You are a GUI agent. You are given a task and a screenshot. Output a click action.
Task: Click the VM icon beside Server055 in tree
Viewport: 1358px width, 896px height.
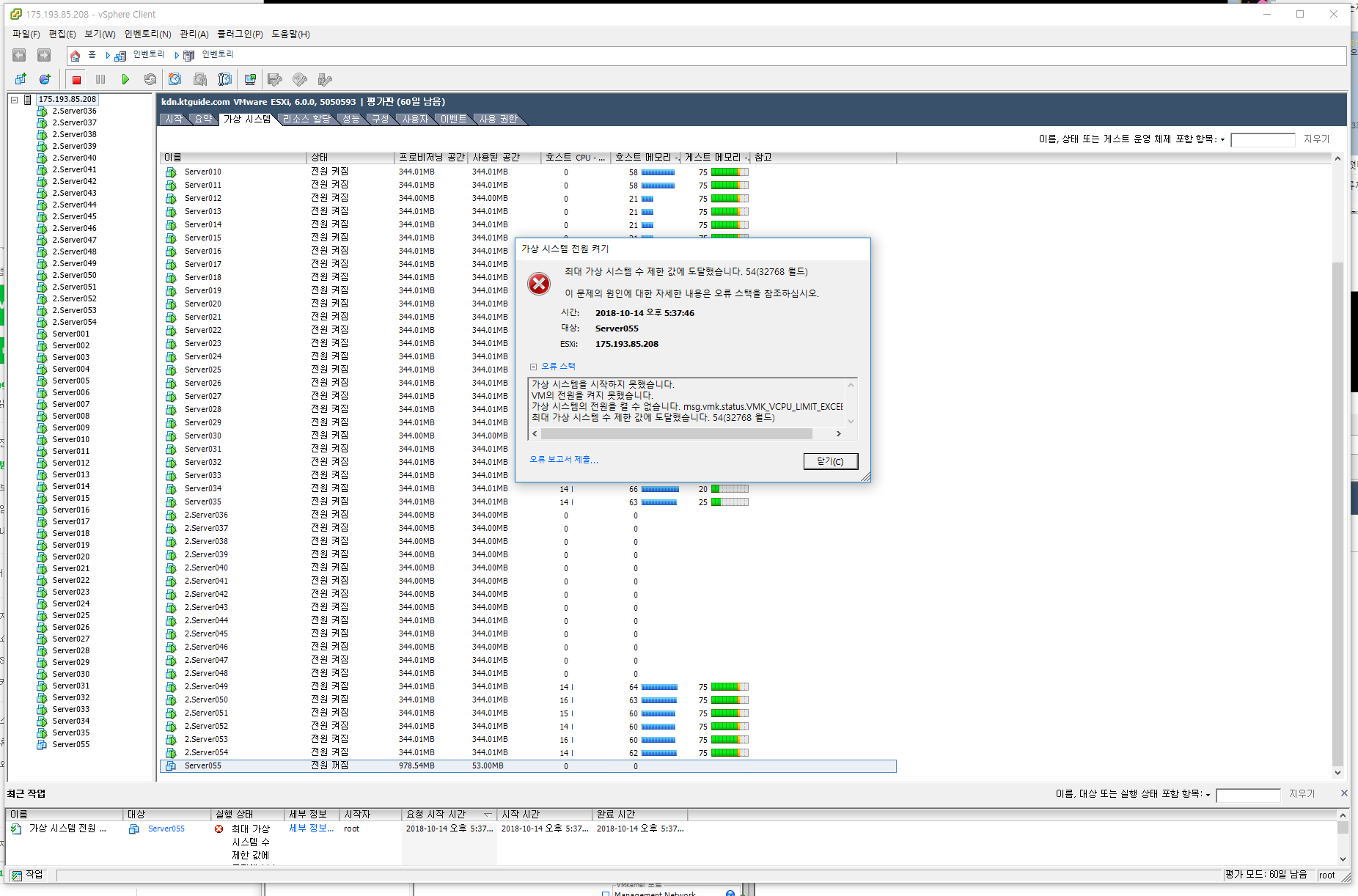coord(42,745)
